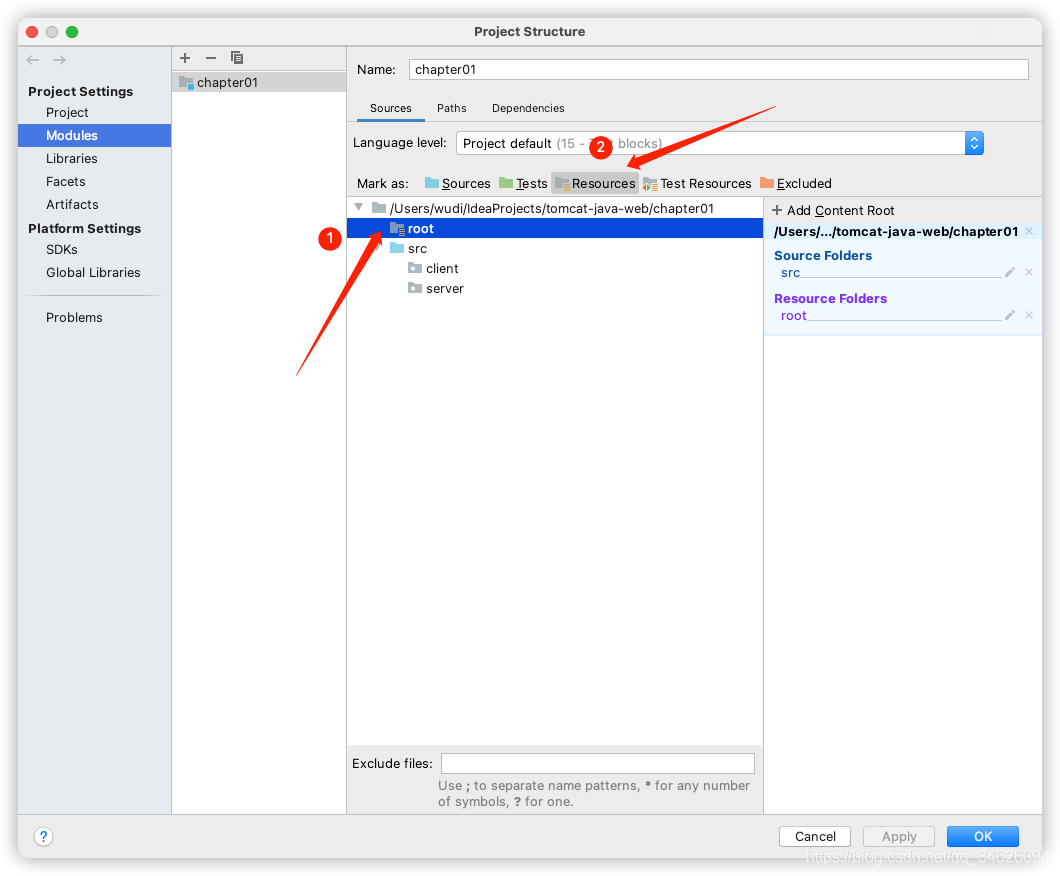Collapse the chapter01 content root tree node

tap(358, 207)
